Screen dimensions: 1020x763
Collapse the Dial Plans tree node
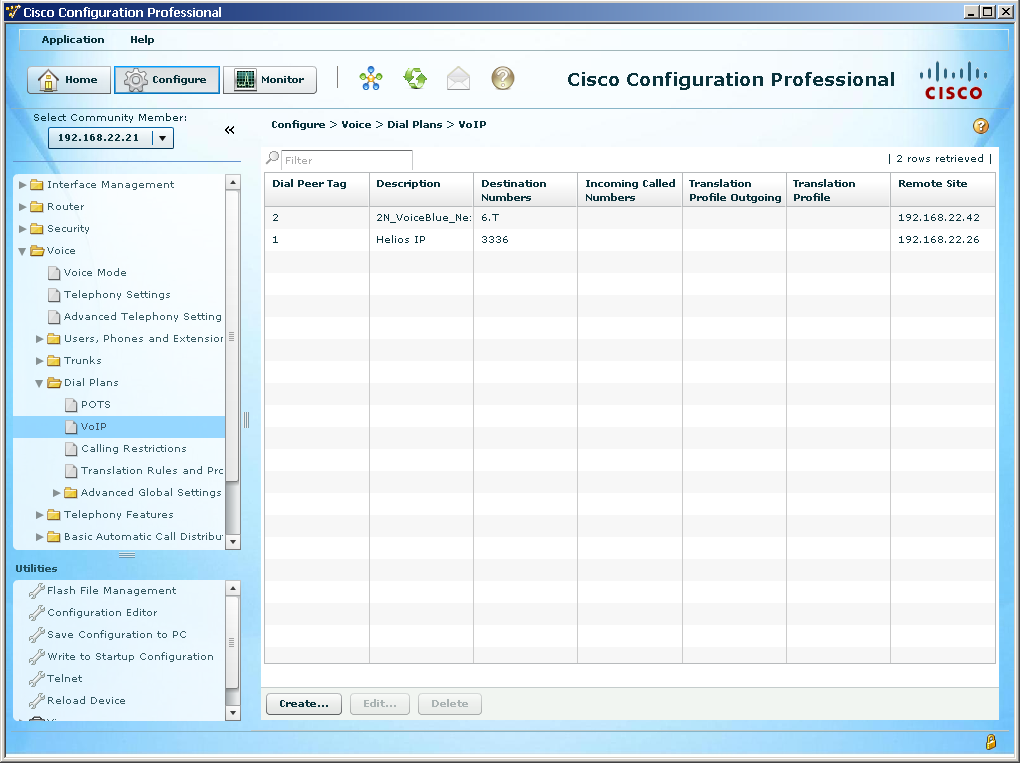(40, 383)
